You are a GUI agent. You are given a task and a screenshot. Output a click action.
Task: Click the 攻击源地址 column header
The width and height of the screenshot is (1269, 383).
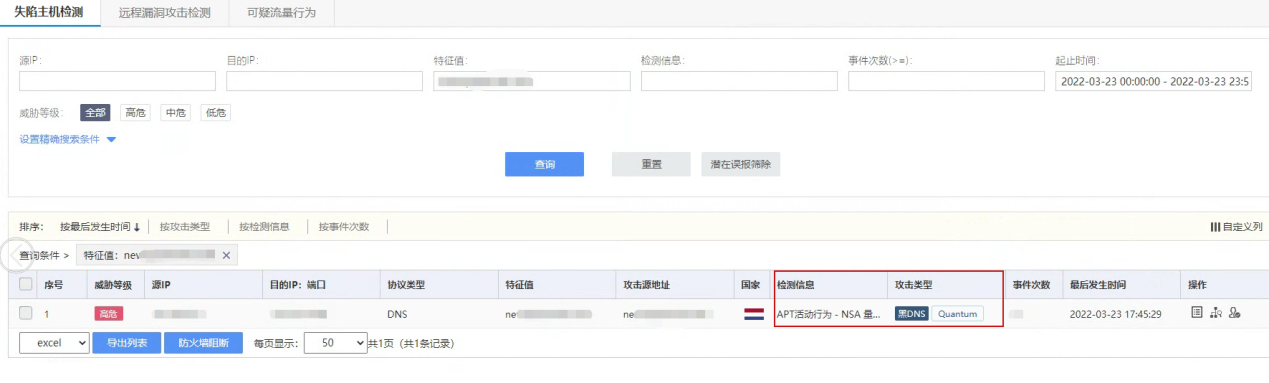click(646, 285)
